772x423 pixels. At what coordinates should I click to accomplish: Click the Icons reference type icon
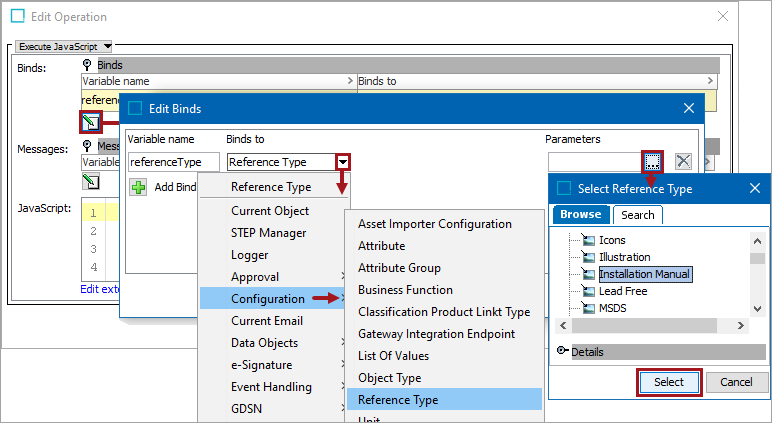(588, 240)
